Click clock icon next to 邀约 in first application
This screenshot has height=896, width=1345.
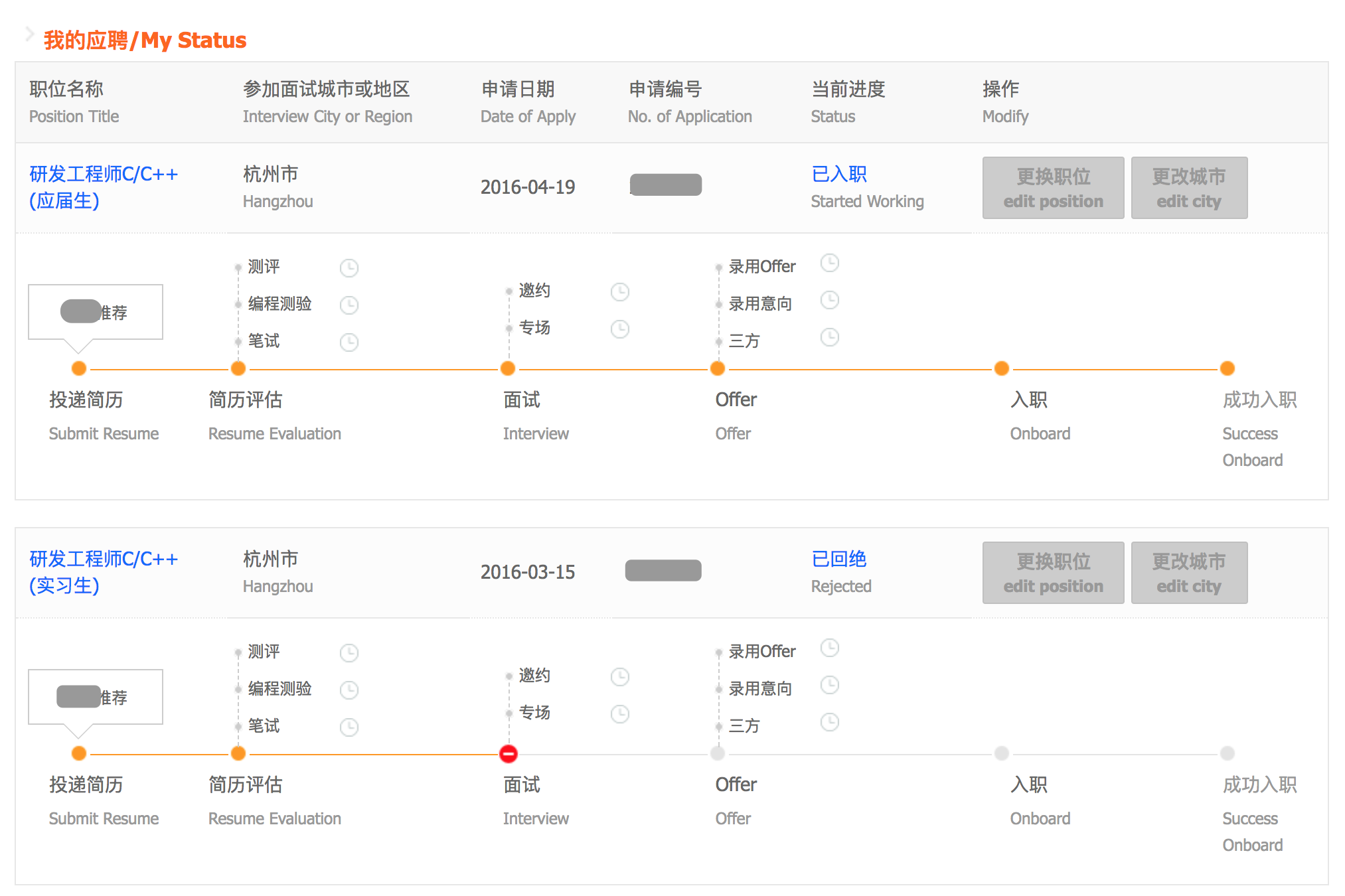point(620,292)
